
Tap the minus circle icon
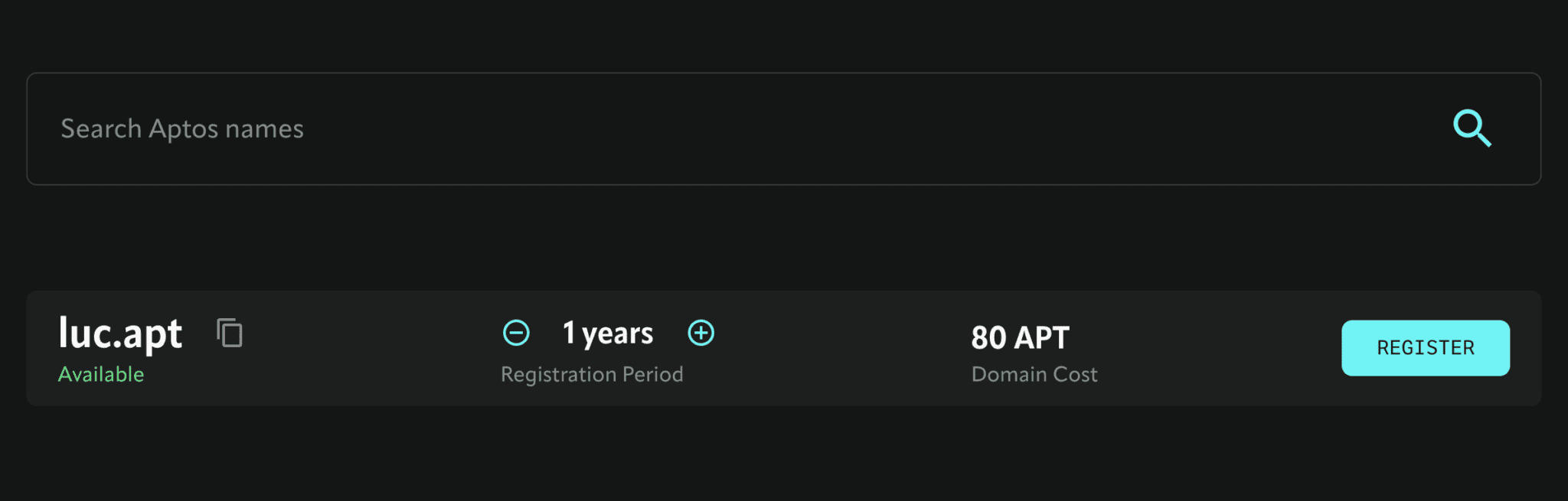(516, 333)
